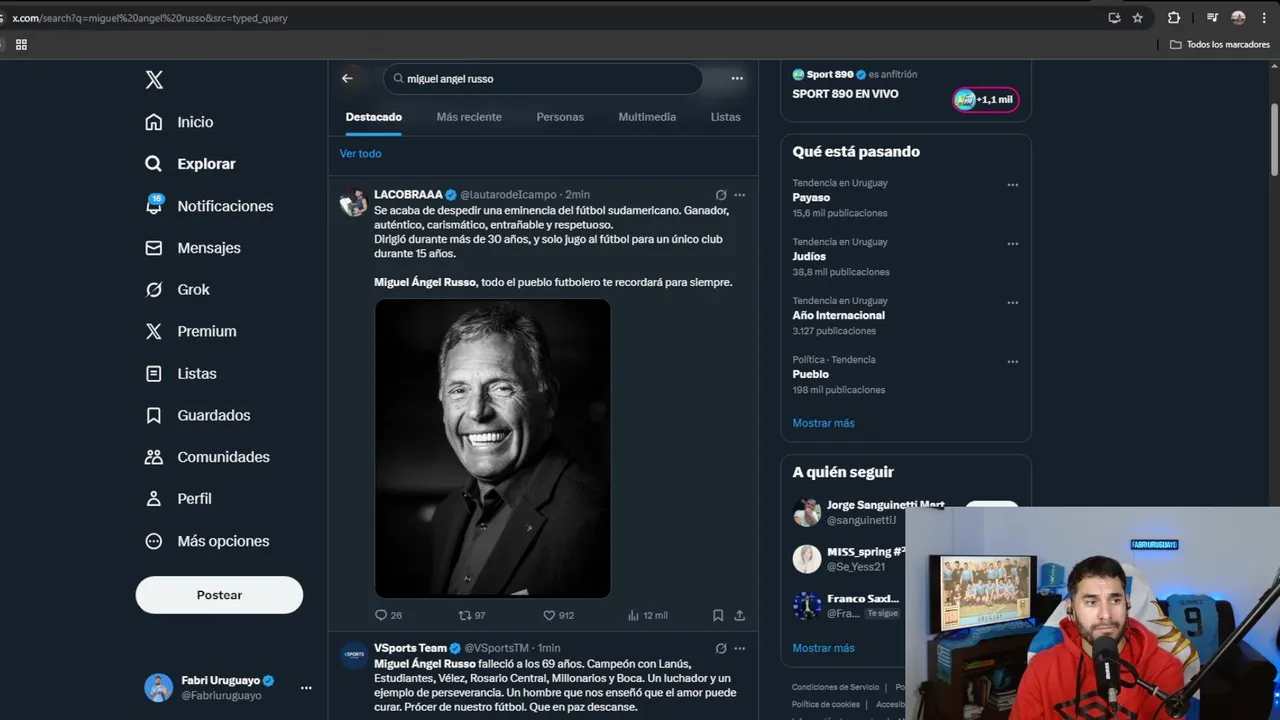1280x720 pixels.
Task: Click Grok icon on VSports Team post
Action: coord(721,648)
